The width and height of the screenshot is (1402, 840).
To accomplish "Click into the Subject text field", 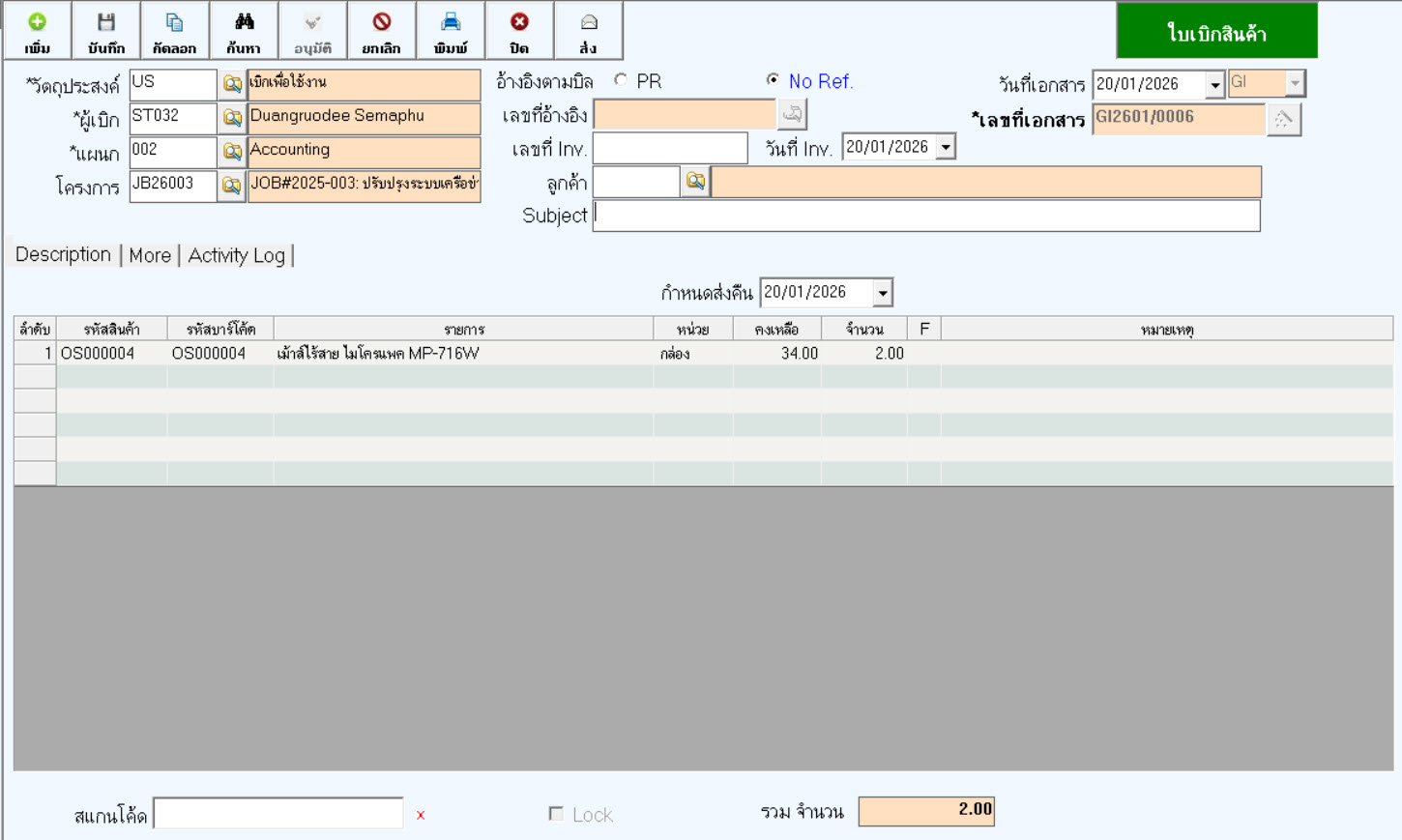I will (x=925, y=216).
